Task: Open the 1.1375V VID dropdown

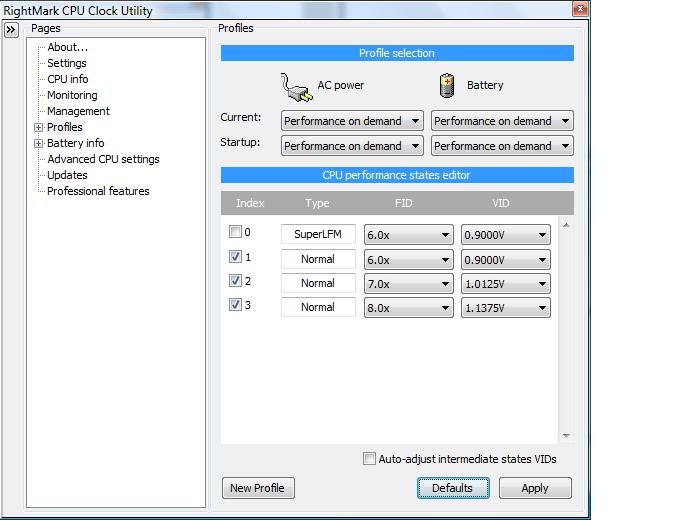Action: pyautogui.click(x=506, y=307)
